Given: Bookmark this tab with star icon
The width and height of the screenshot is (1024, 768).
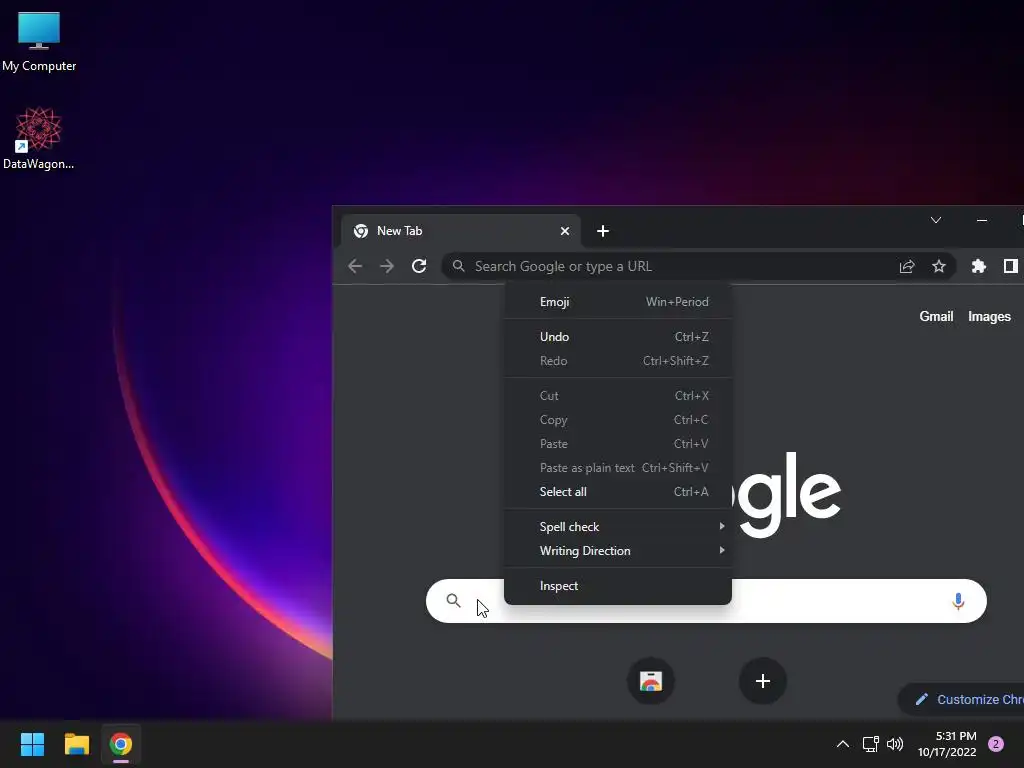Looking at the screenshot, I should point(938,266).
